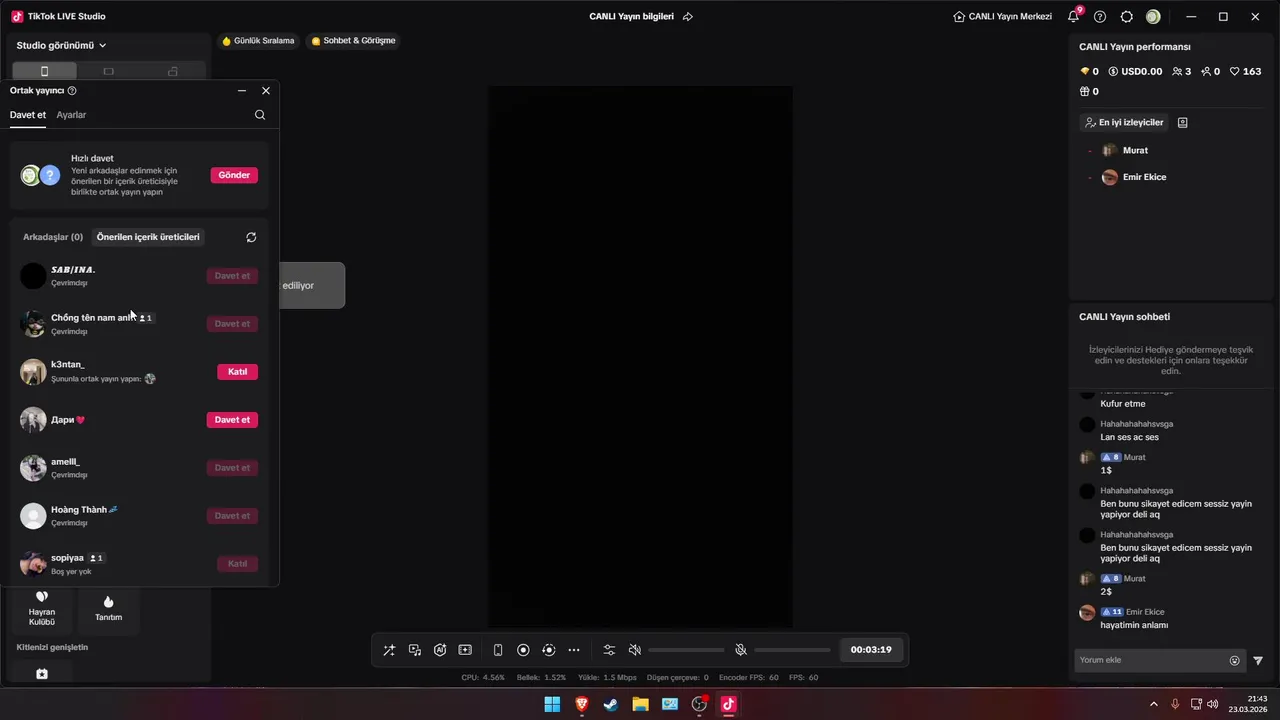
Task: Select the Önerilen içerik üreticileri tab
Action: coord(148,237)
